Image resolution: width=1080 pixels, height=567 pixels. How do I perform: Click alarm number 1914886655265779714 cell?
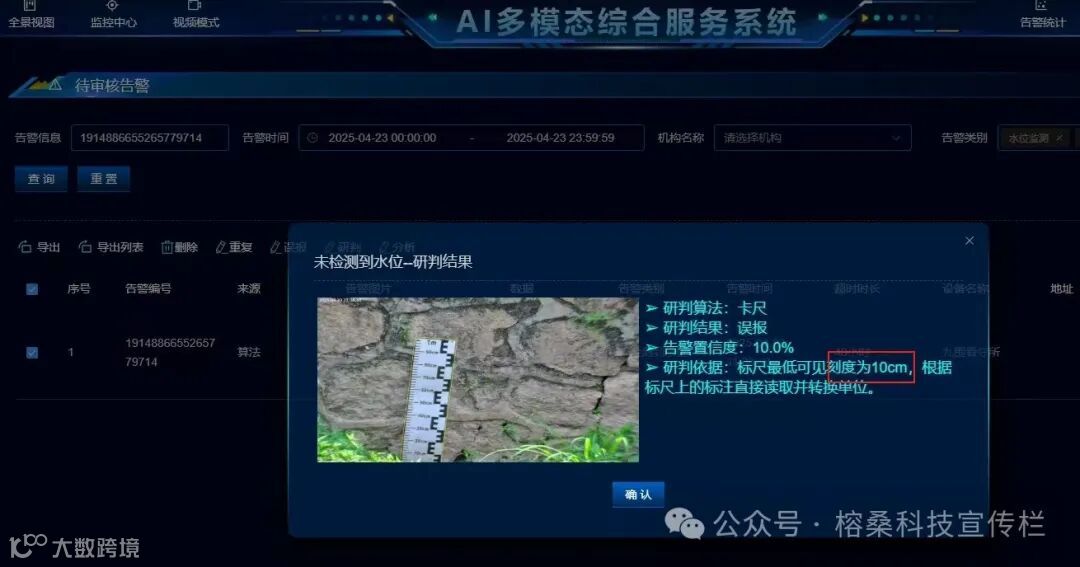[169, 352]
